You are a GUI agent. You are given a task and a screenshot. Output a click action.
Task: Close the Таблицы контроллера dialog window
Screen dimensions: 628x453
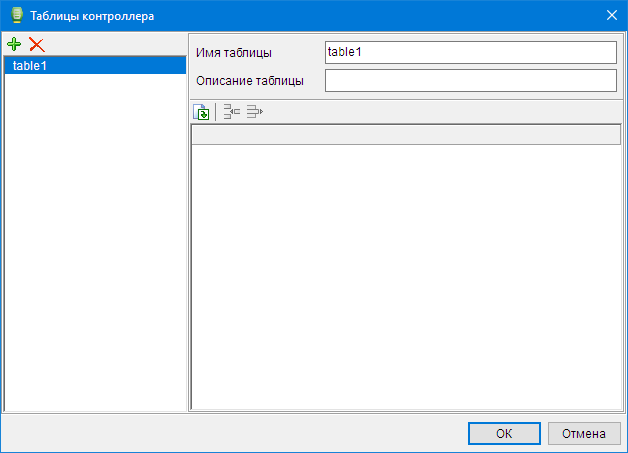point(611,16)
